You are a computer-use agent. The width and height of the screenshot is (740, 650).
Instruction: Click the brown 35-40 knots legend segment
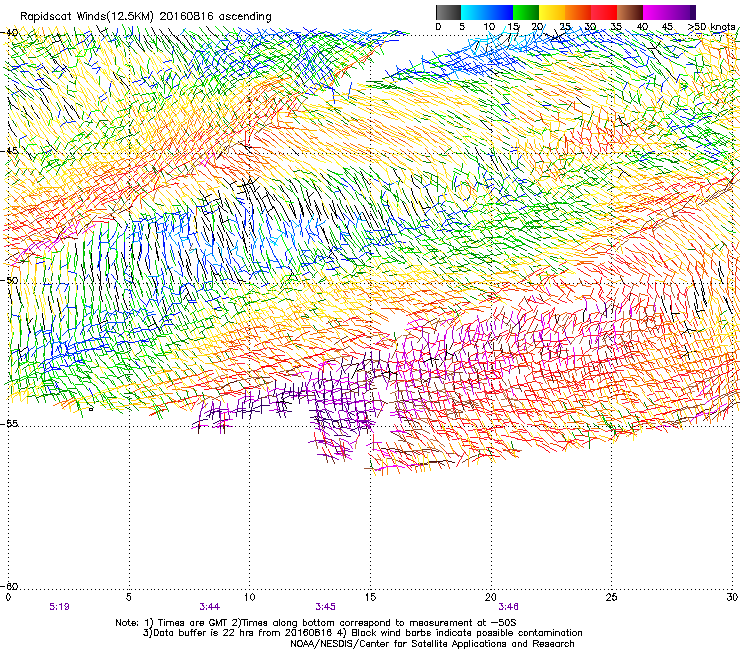pyautogui.click(x=630, y=12)
